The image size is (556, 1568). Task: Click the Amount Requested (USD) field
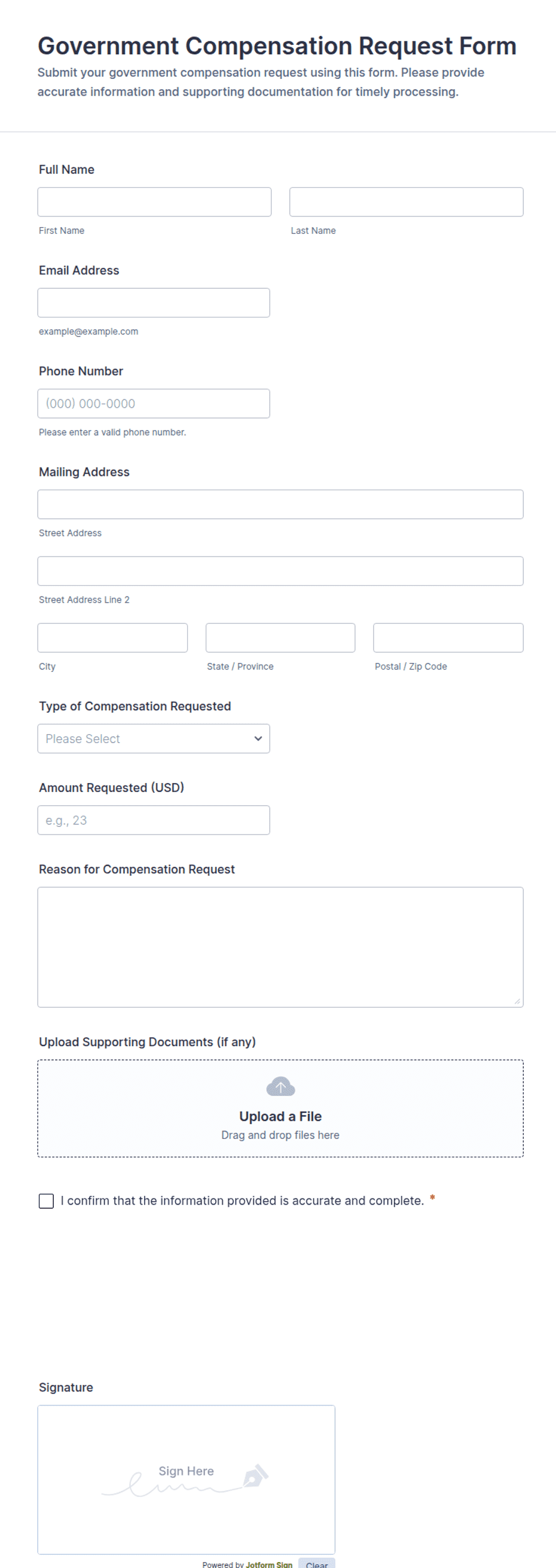(x=154, y=820)
